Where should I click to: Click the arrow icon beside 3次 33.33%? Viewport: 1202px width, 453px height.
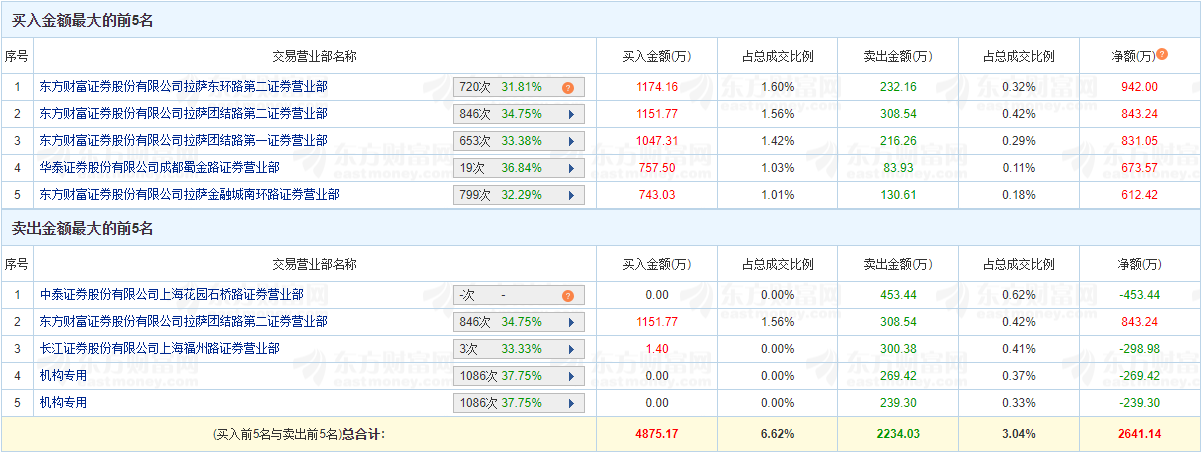tap(571, 349)
